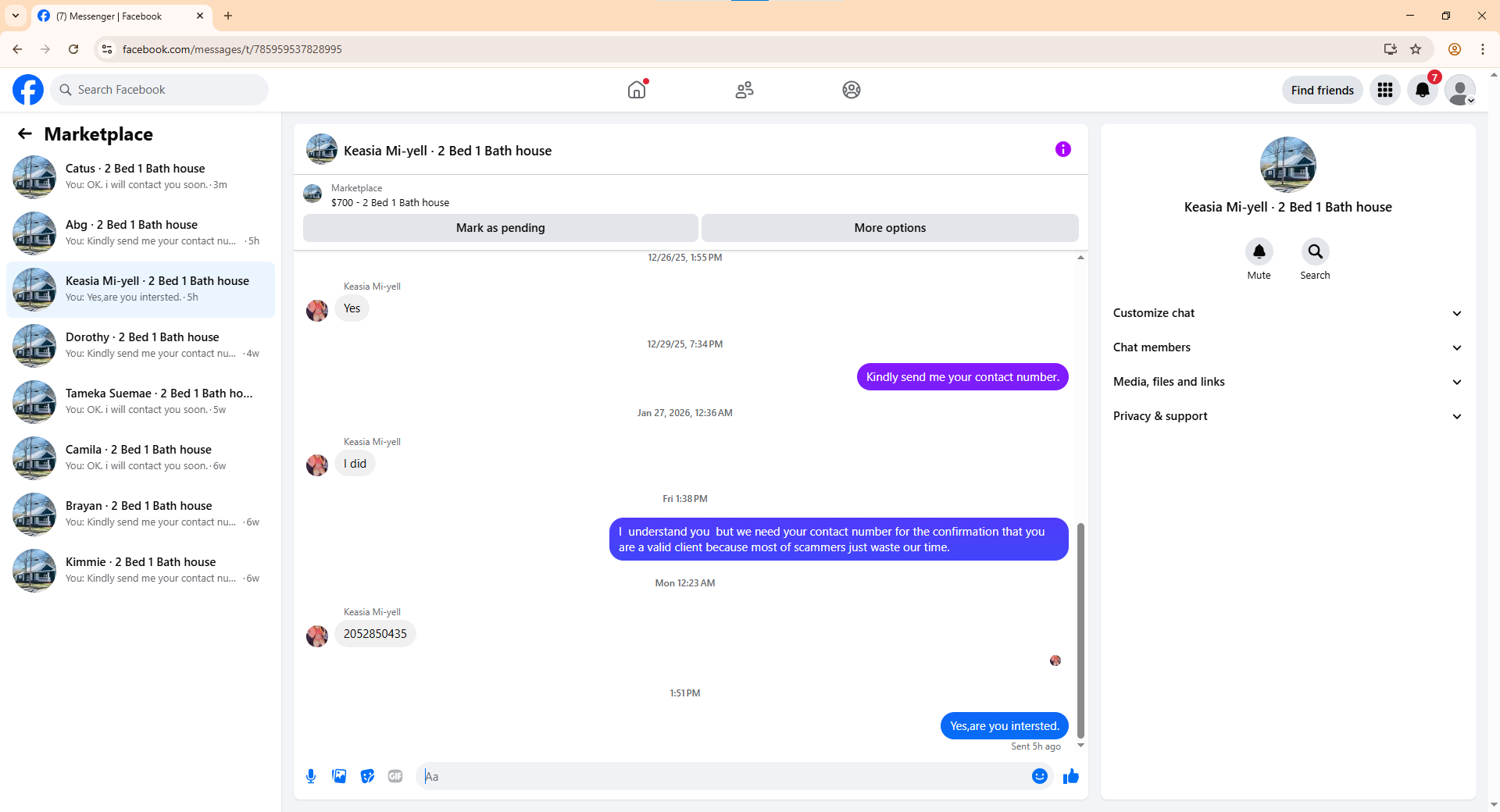
Task: Click the chat header title Keasia Mi-yell
Action: [x=448, y=151]
